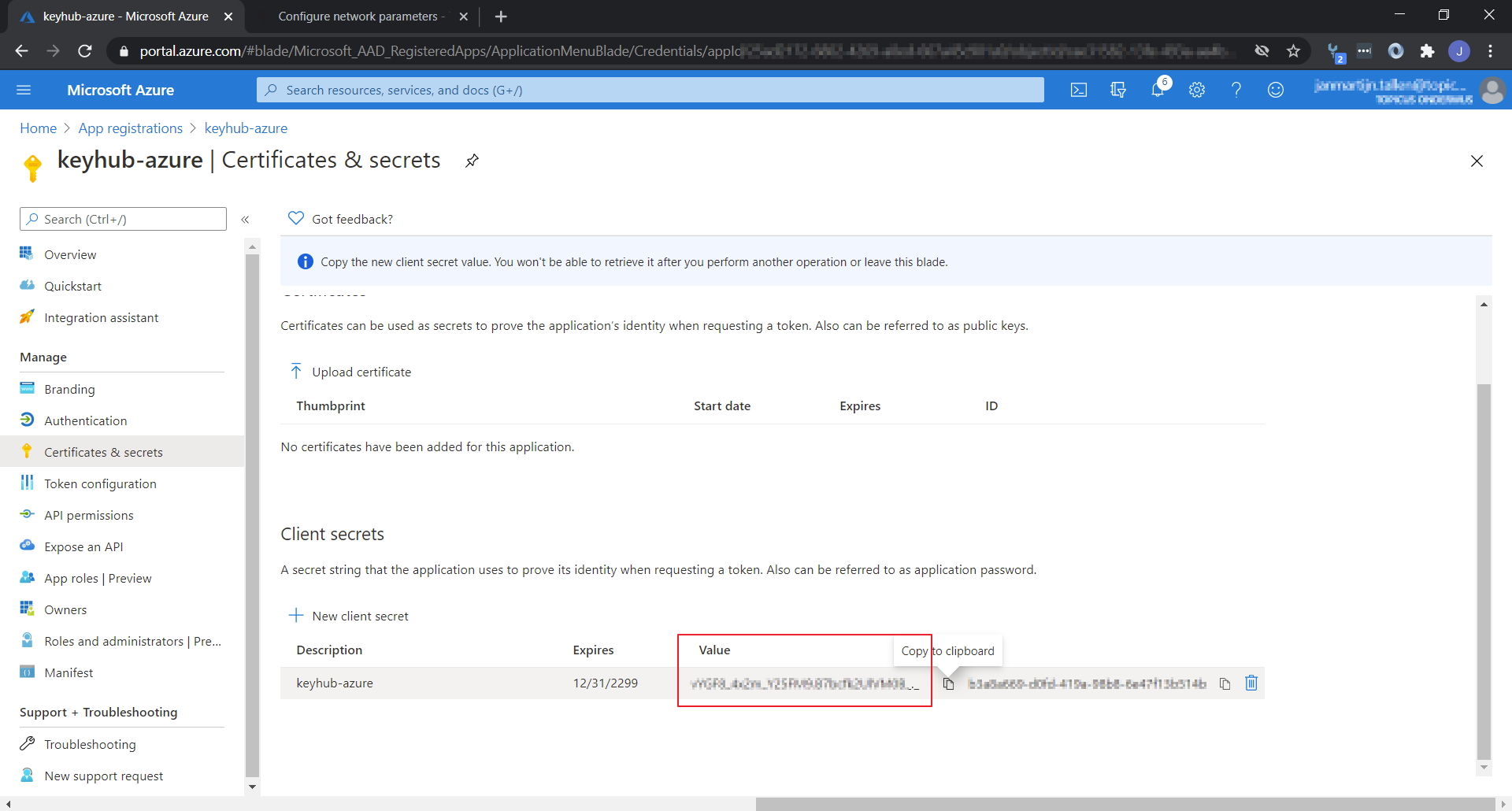Screen dimensions: 1512x811
Task: Select the keyhub-azure secret description cell
Action: click(335, 683)
